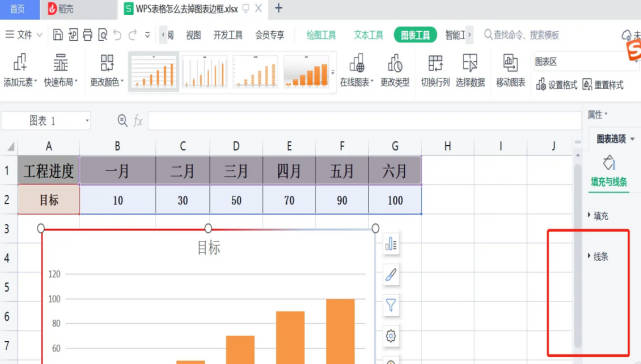This screenshot has width=641, height=364.
Task: Click 重置样式 reset style button
Action: [603, 85]
